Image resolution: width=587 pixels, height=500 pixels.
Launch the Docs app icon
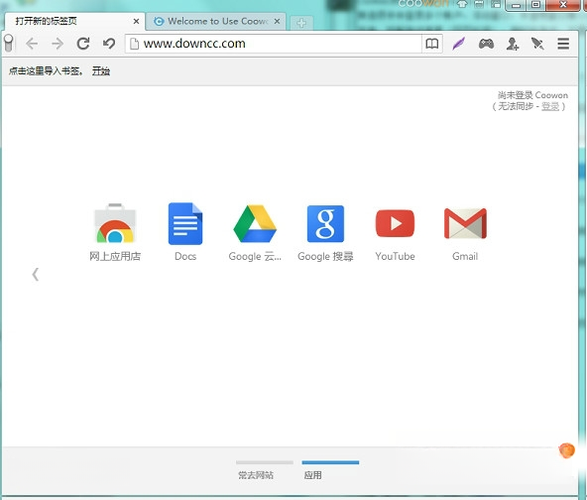pos(185,223)
